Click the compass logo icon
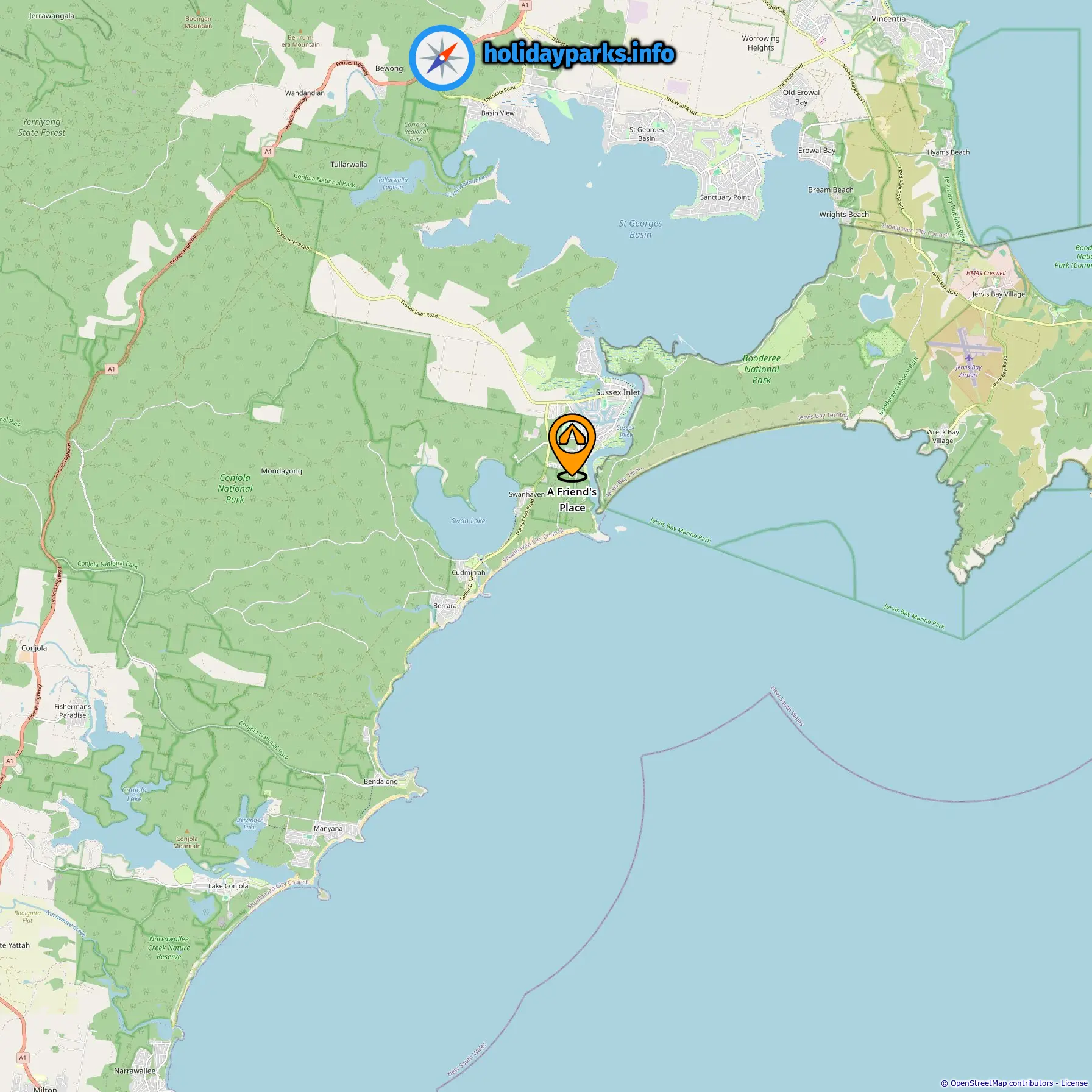The height and width of the screenshot is (1092, 1092). pyautogui.click(x=442, y=58)
